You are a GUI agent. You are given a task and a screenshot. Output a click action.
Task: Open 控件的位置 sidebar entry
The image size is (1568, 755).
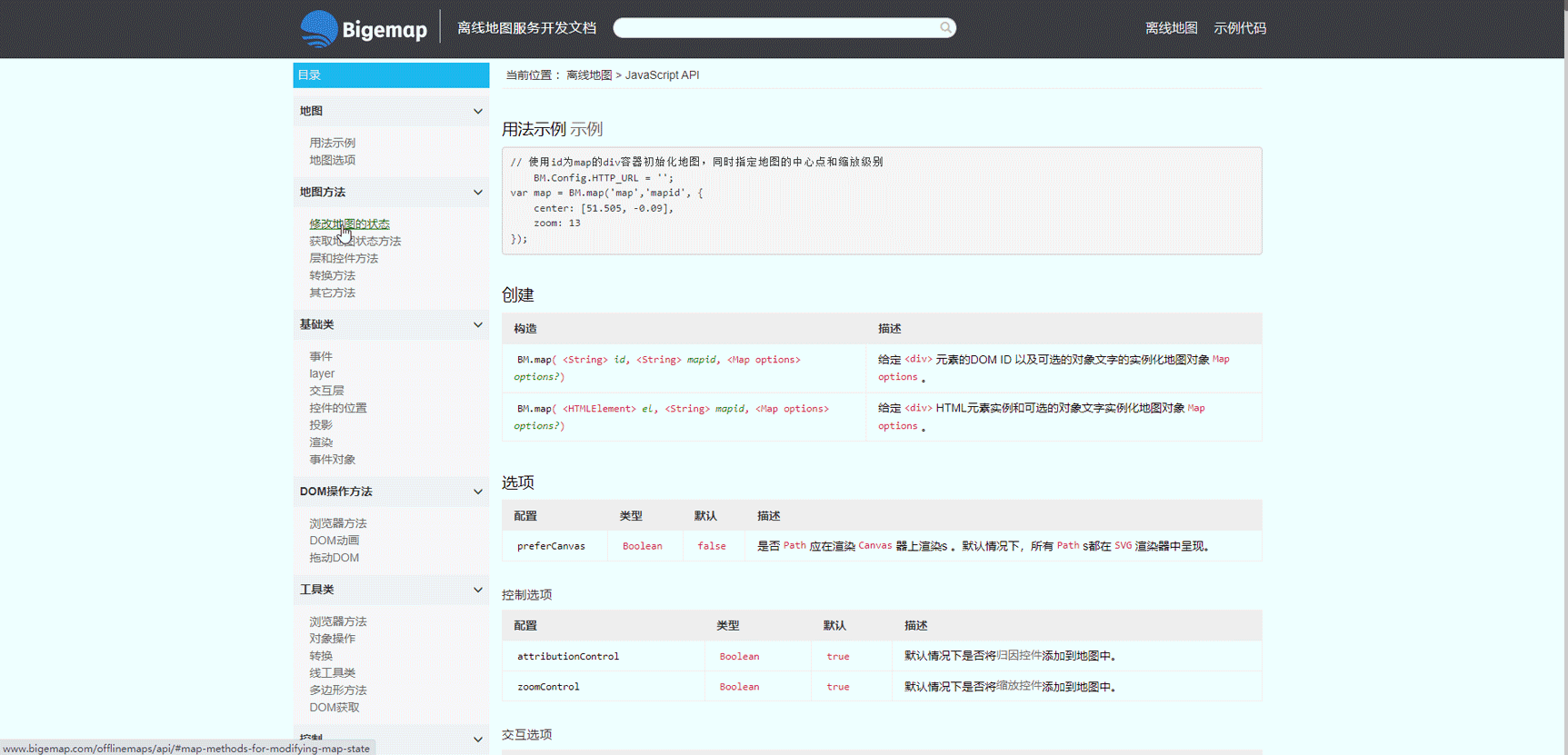pyautogui.click(x=338, y=408)
